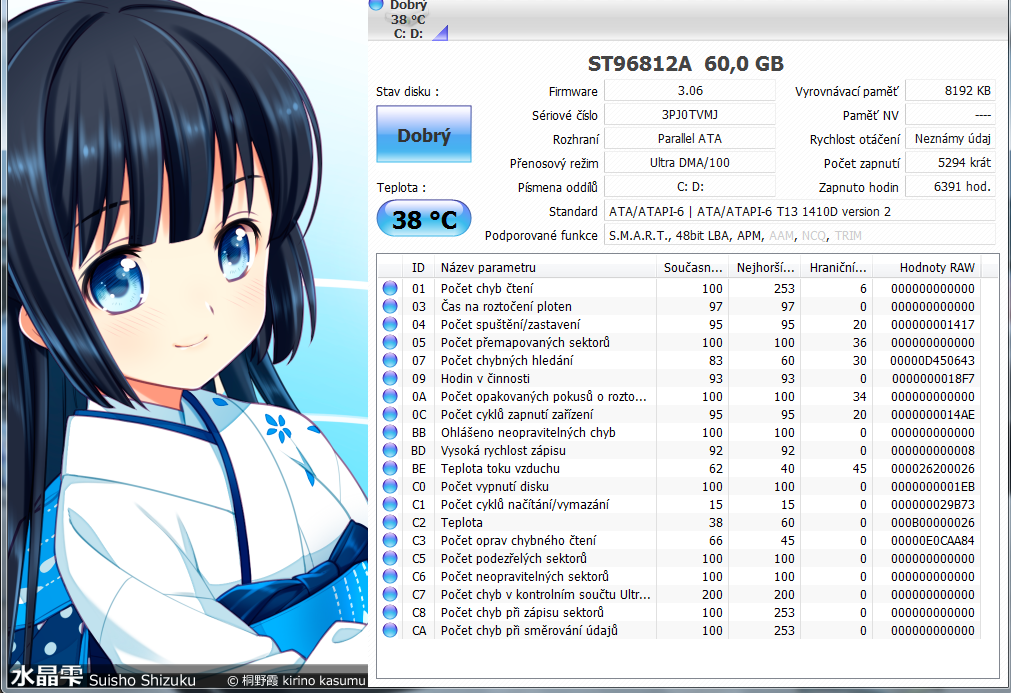Click RAW value 00000E0CAA84
Viewport: 1011px width, 693px height.
point(933,540)
